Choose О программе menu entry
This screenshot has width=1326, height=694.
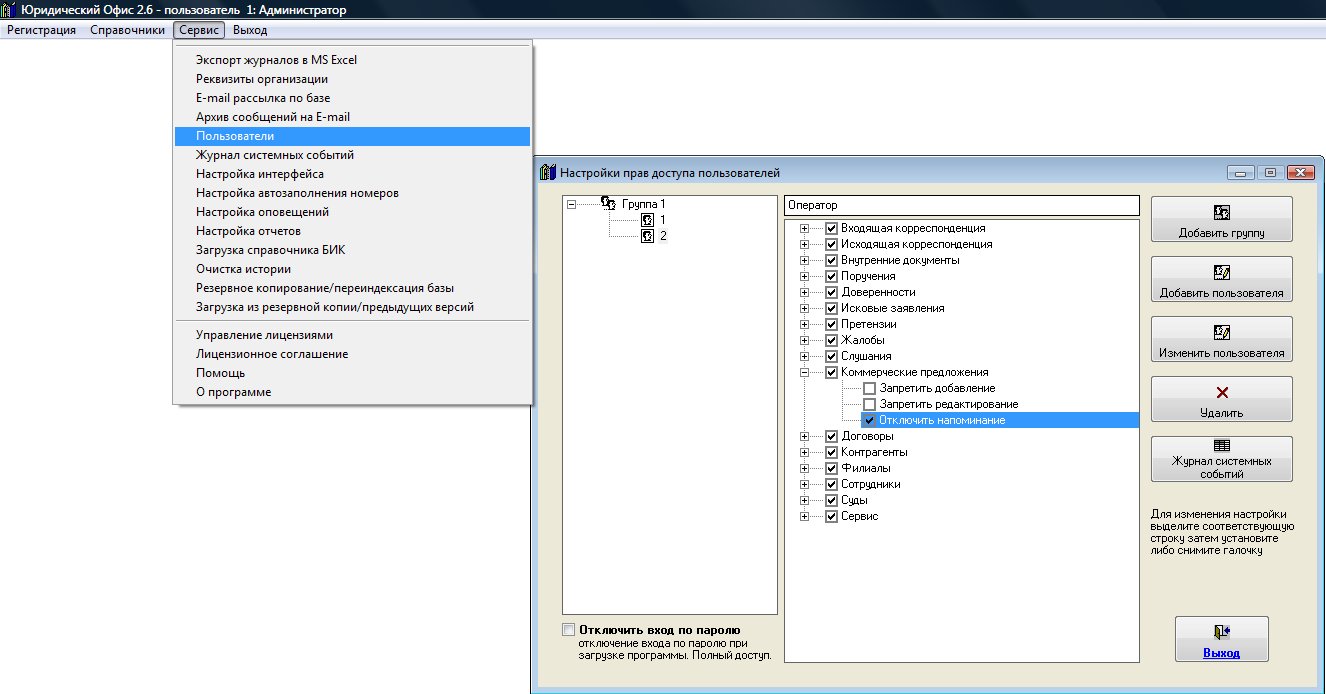352,392
